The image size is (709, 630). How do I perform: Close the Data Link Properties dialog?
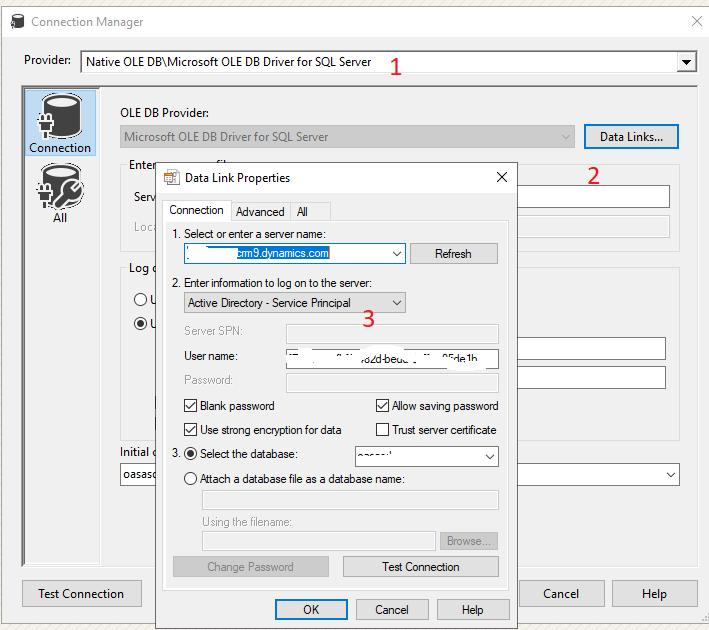[502, 177]
